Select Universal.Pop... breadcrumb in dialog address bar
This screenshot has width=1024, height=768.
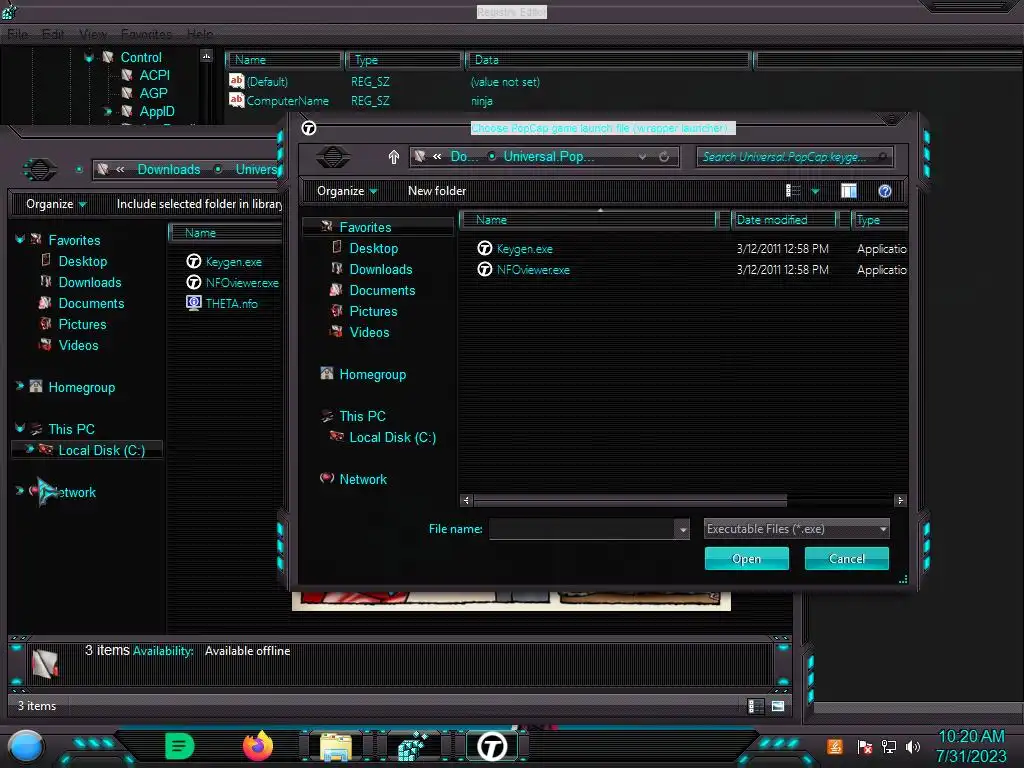pyautogui.click(x=549, y=157)
